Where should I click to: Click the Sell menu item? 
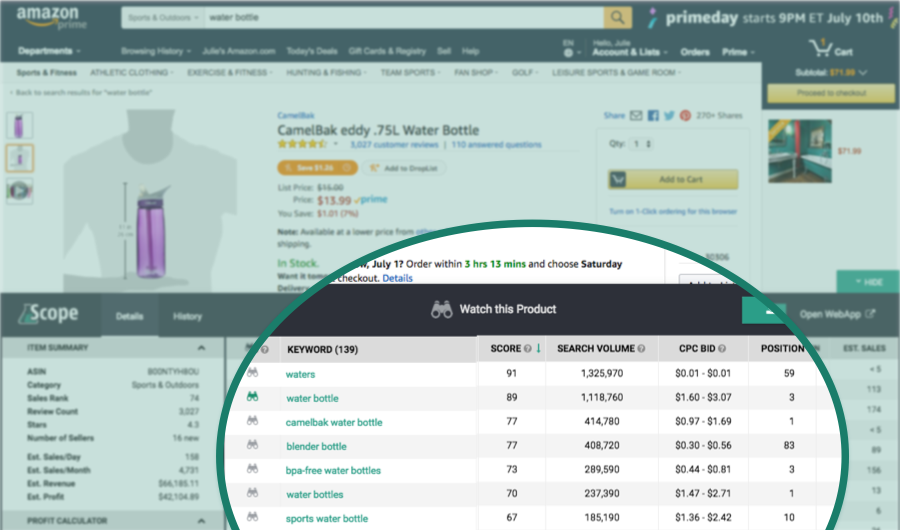click(444, 51)
